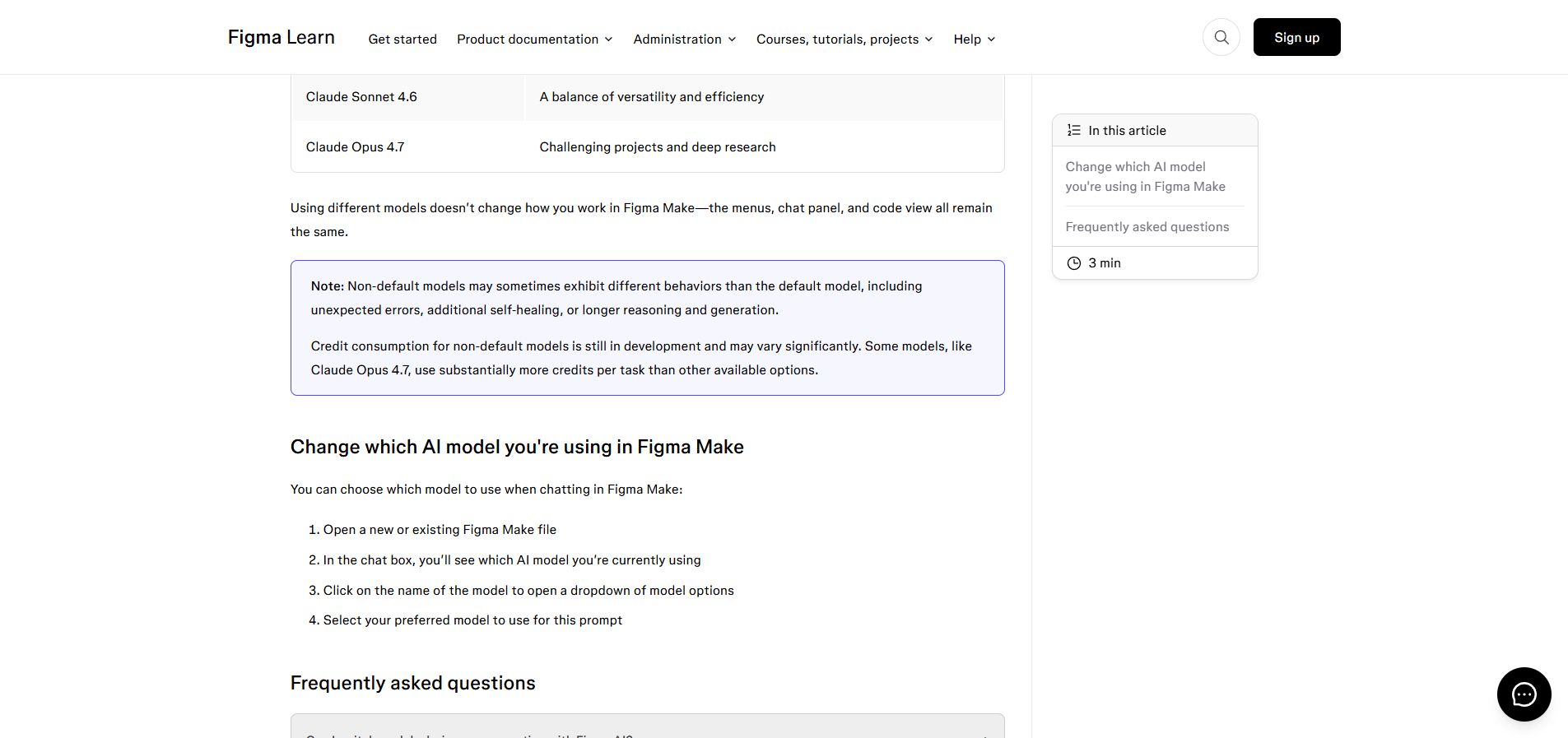This screenshot has width=1568, height=738.
Task: Click the paragraph starting 'Using different models doesn't change'
Action: coord(641,220)
